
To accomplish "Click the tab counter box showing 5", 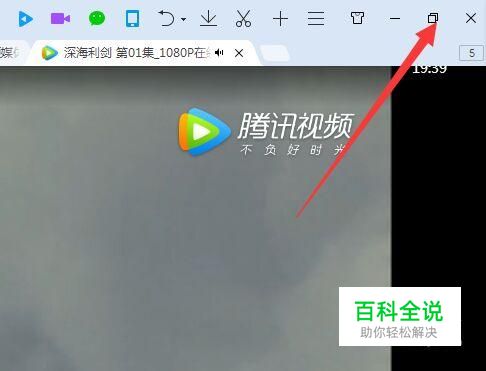I will [471, 53].
